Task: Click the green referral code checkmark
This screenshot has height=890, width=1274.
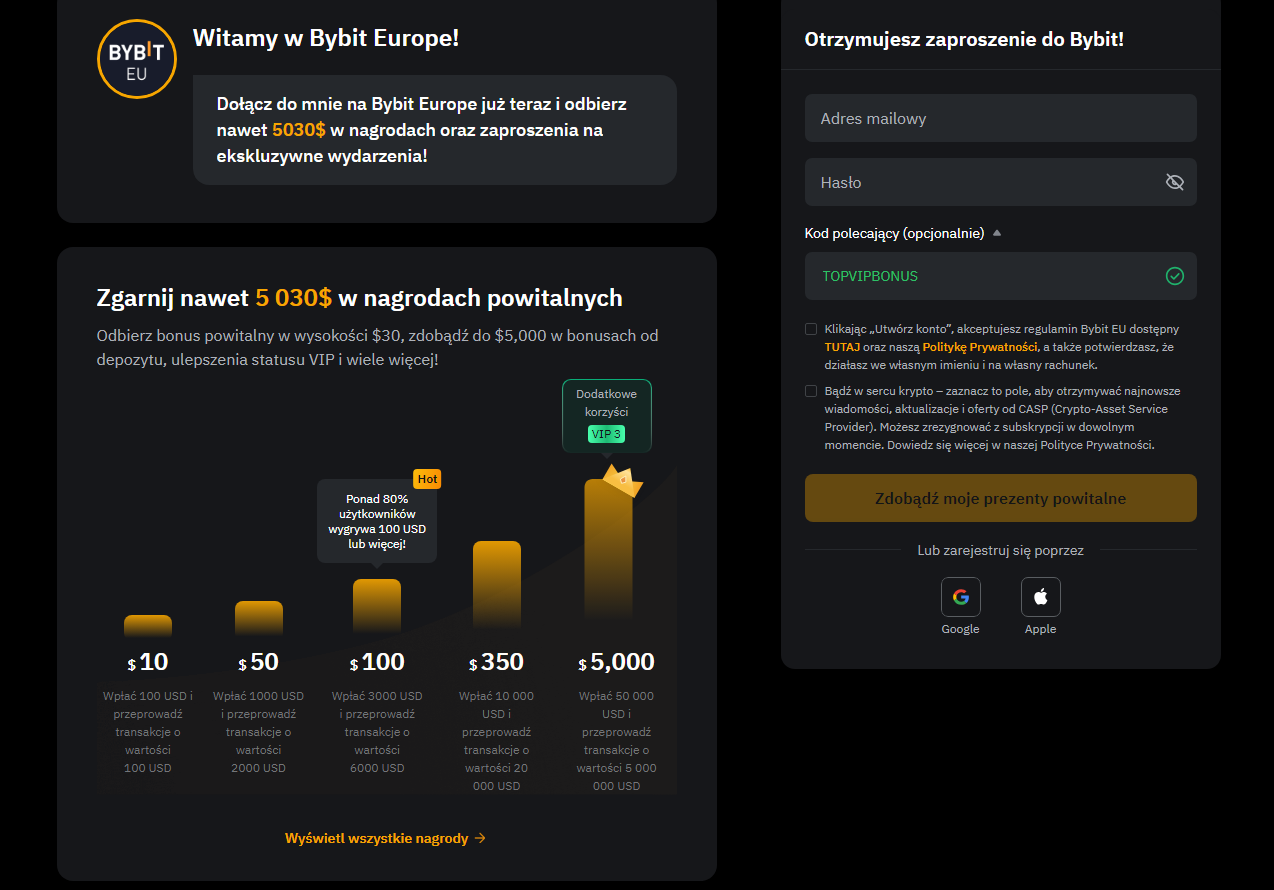Action: click(x=1174, y=276)
